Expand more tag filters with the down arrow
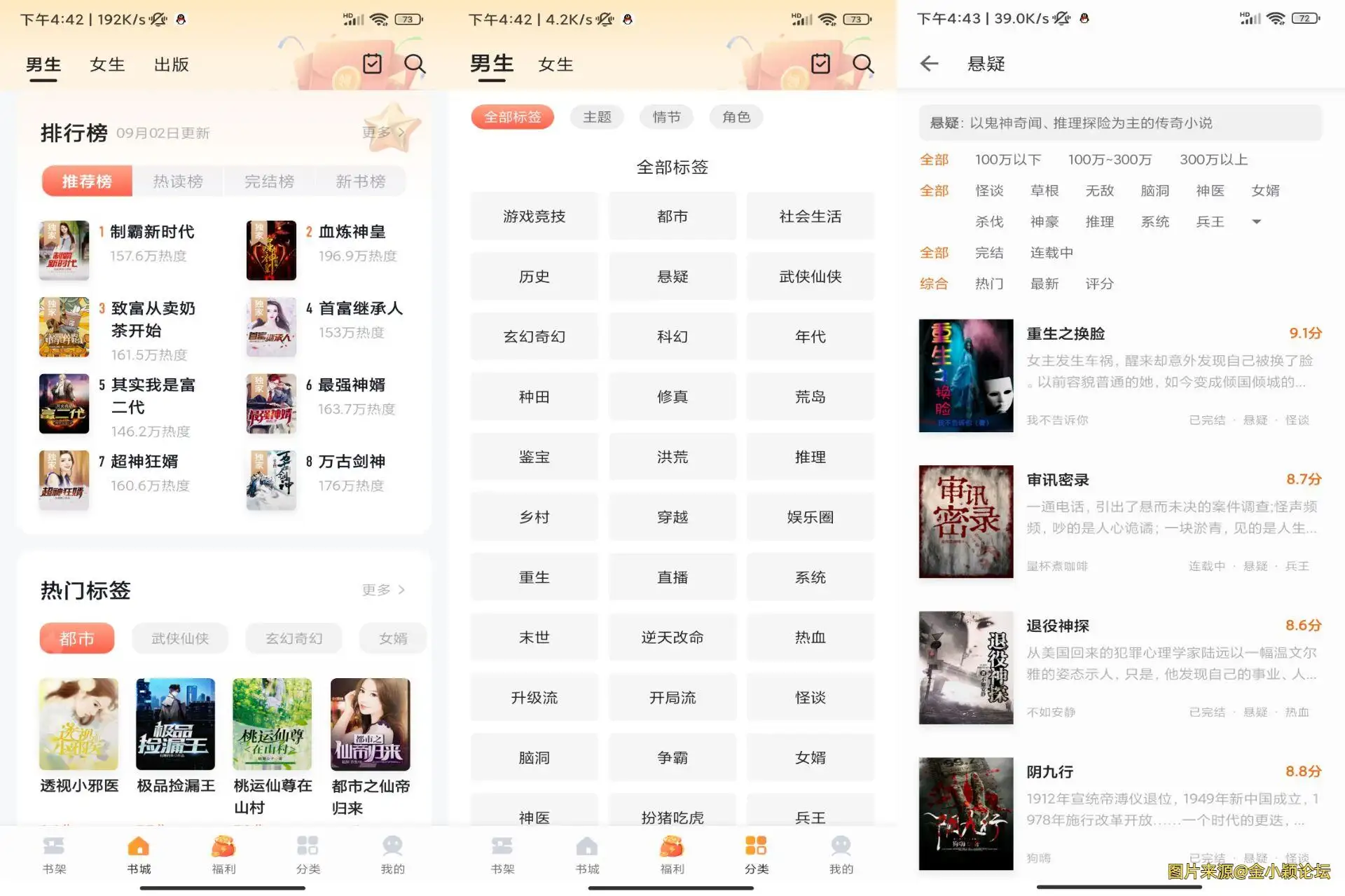The image size is (1345, 896). coord(1257,222)
